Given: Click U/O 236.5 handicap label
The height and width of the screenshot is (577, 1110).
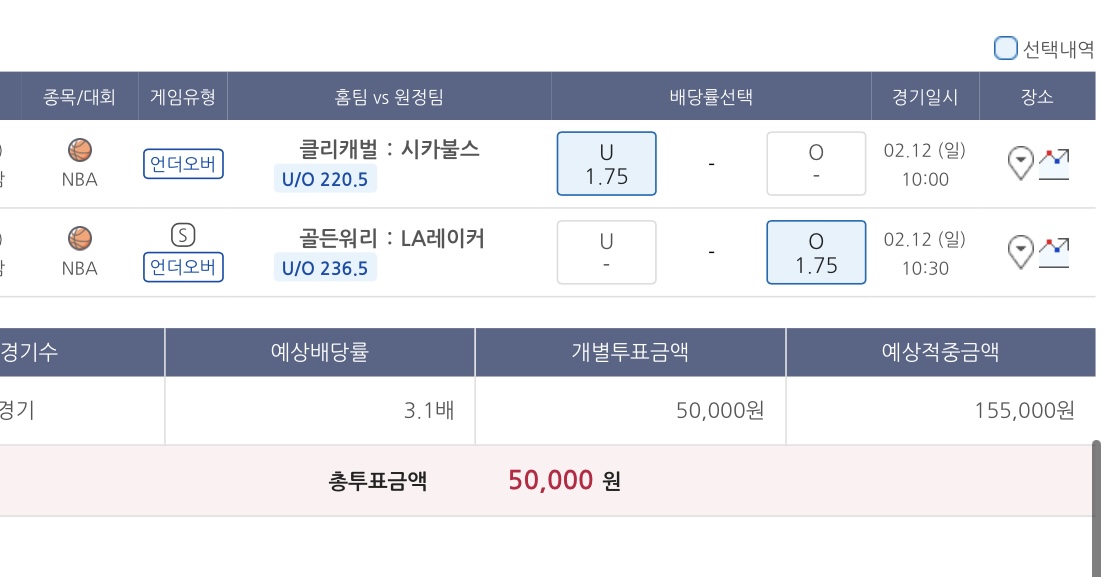Looking at the screenshot, I should (x=325, y=268).
